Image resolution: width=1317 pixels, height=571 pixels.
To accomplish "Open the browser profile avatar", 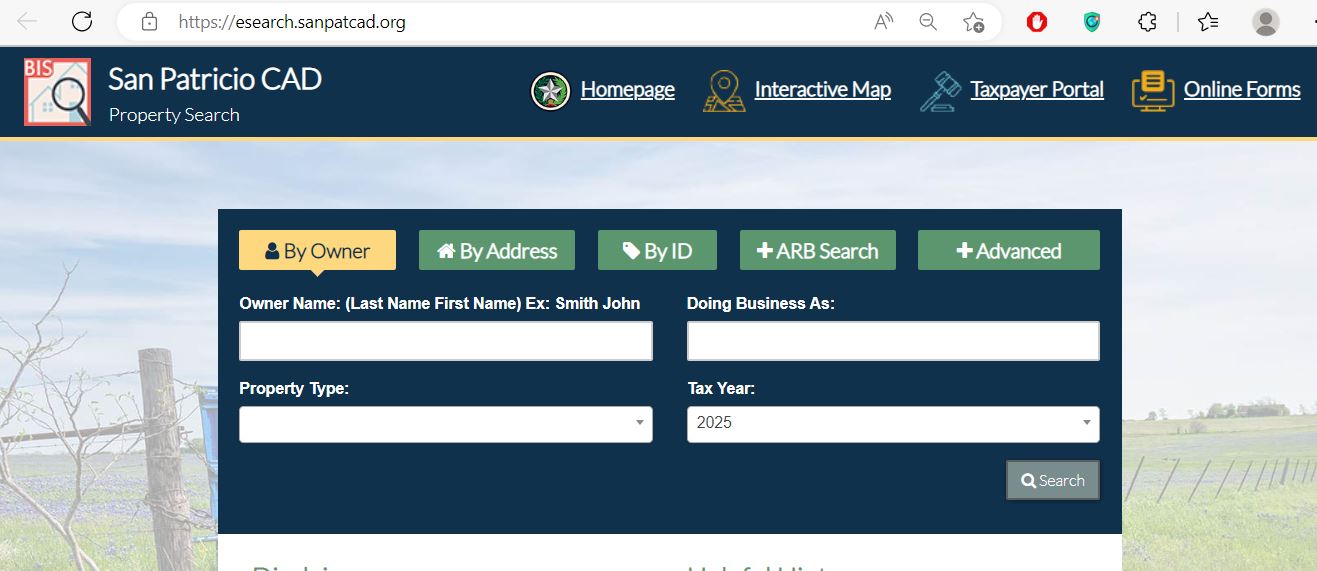I will (1266, 21).
